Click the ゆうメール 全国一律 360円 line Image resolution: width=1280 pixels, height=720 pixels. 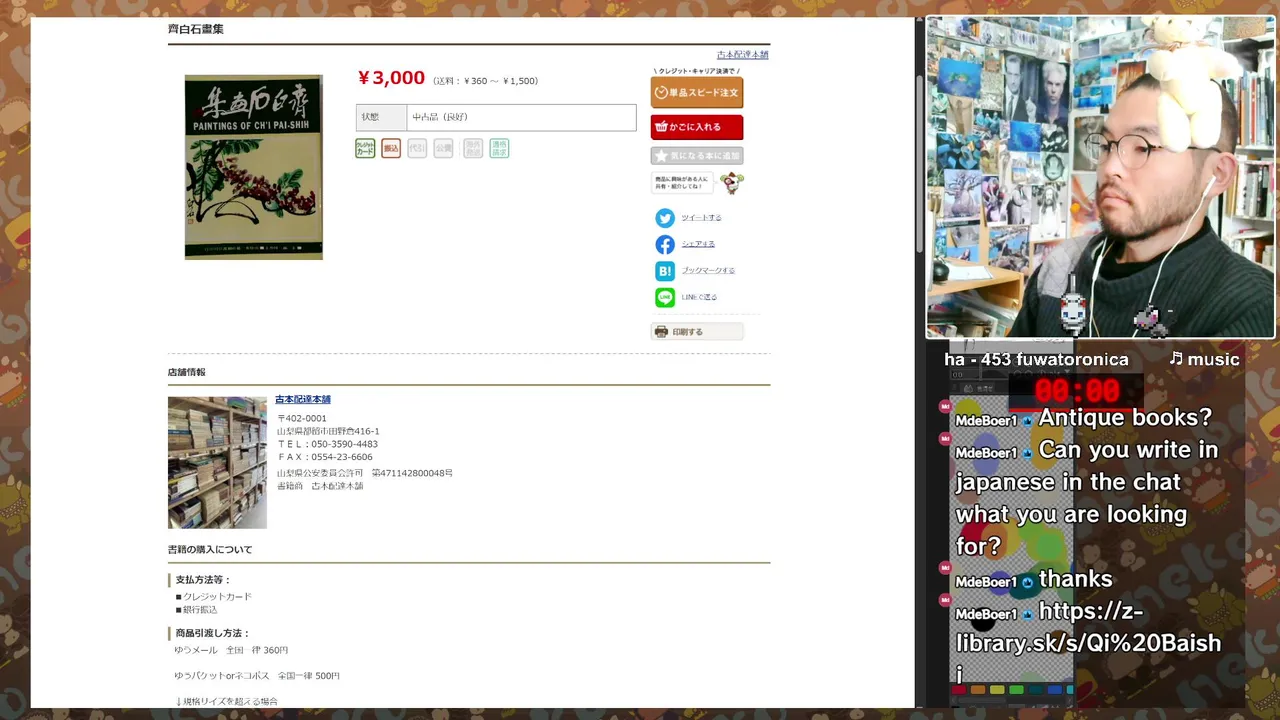click(x=231, y=651)
